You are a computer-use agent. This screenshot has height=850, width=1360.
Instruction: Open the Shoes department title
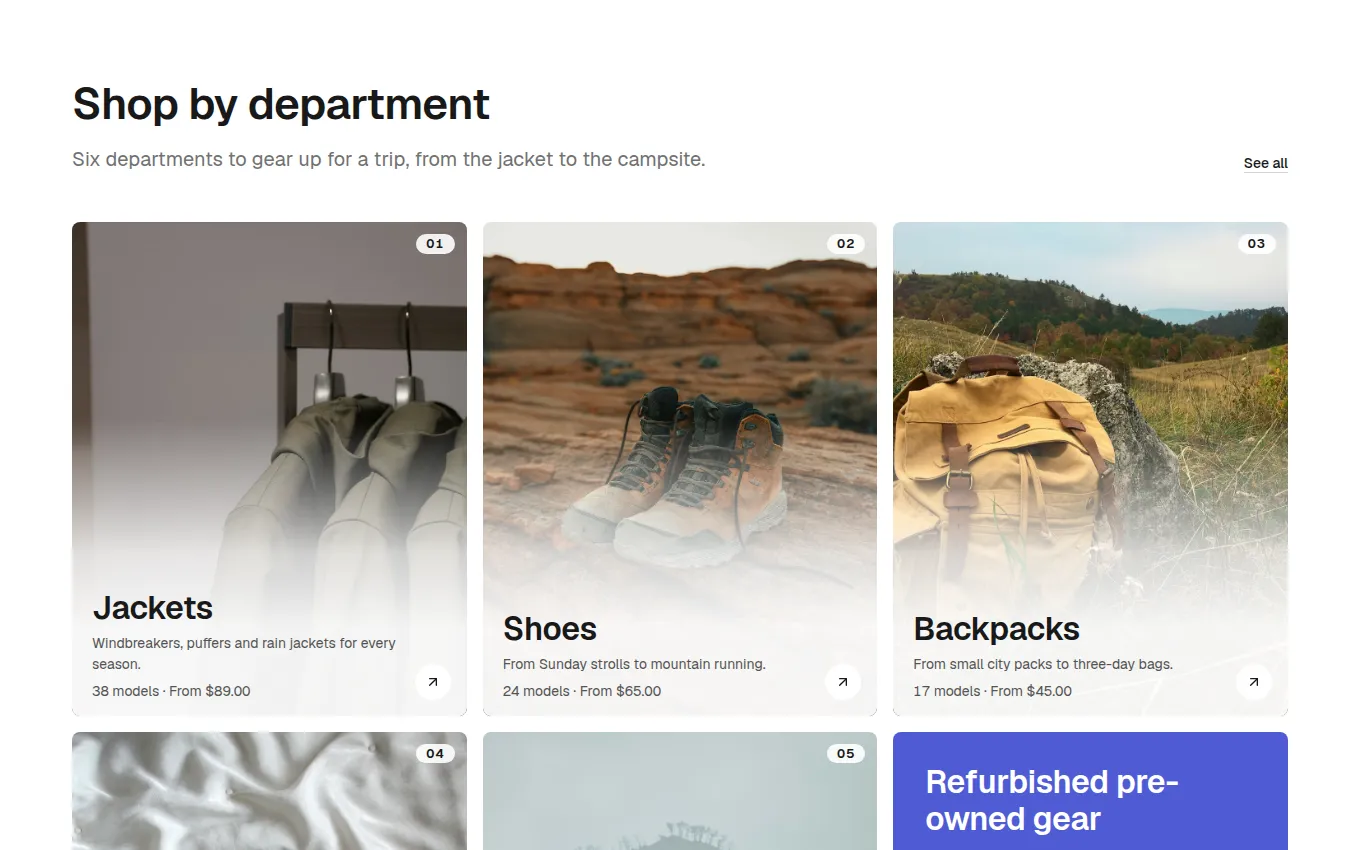550,629
